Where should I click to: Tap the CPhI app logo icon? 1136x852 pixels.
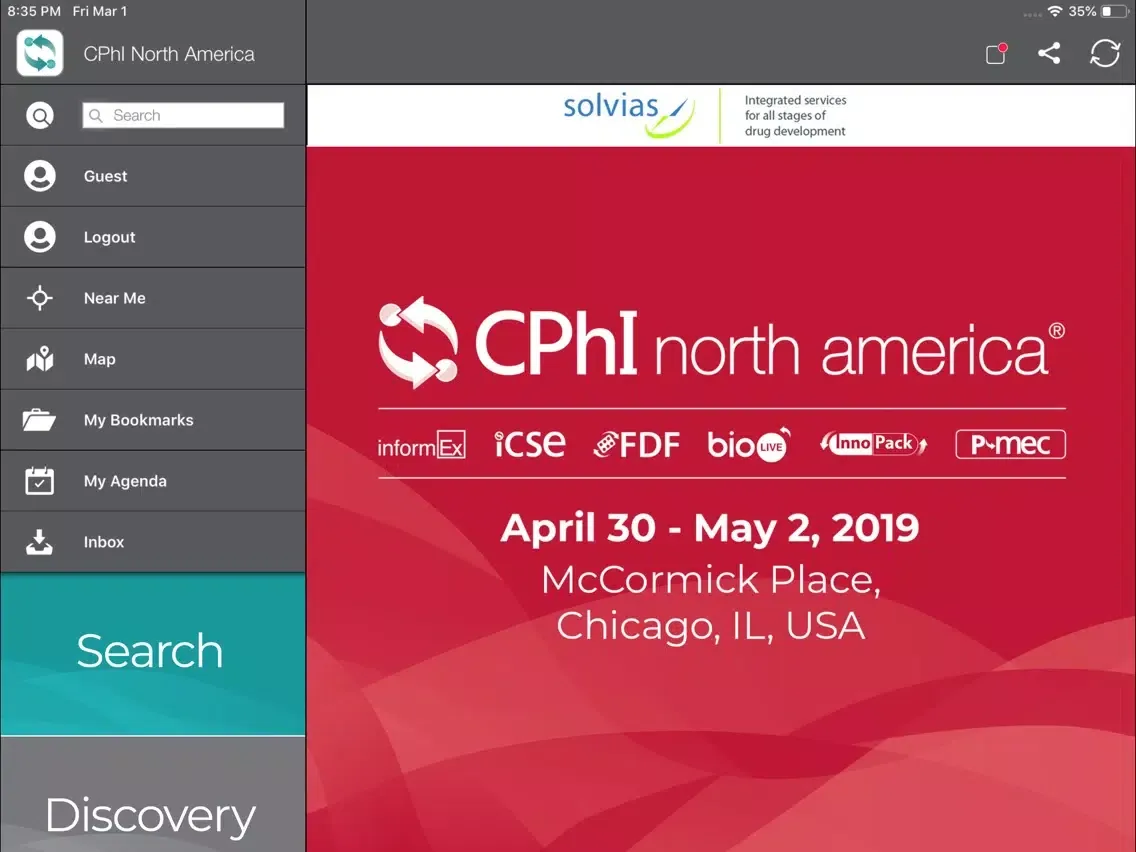click(40, 53)
